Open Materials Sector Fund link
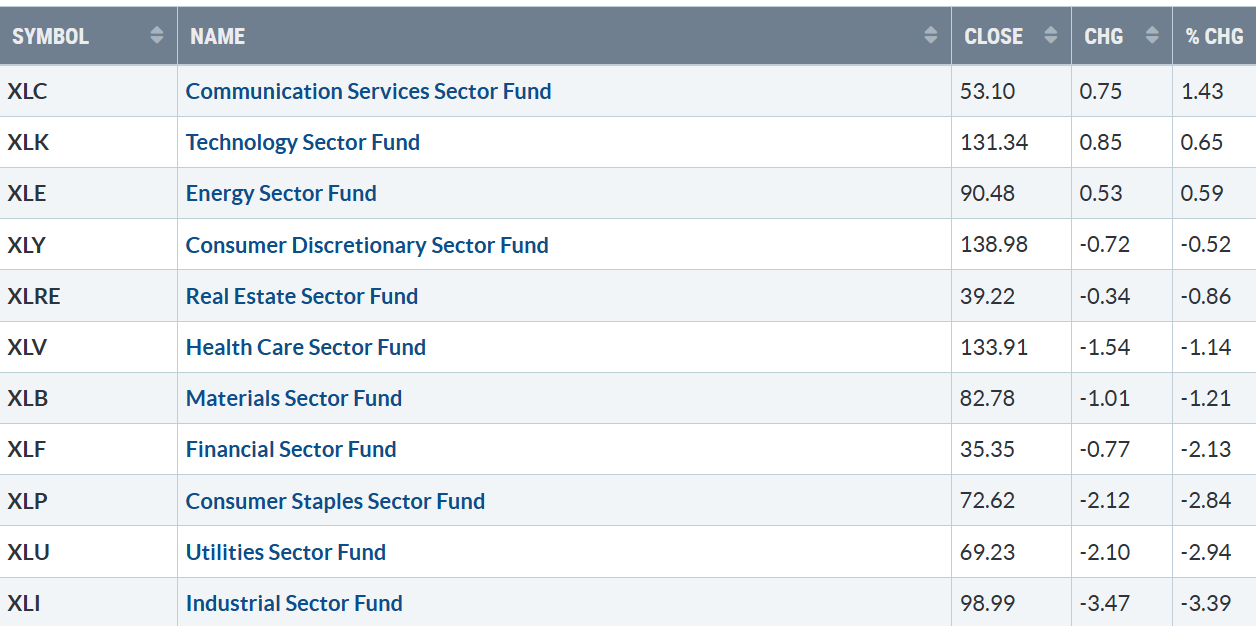Screen dimensions: 1256x626 [294, 398]
